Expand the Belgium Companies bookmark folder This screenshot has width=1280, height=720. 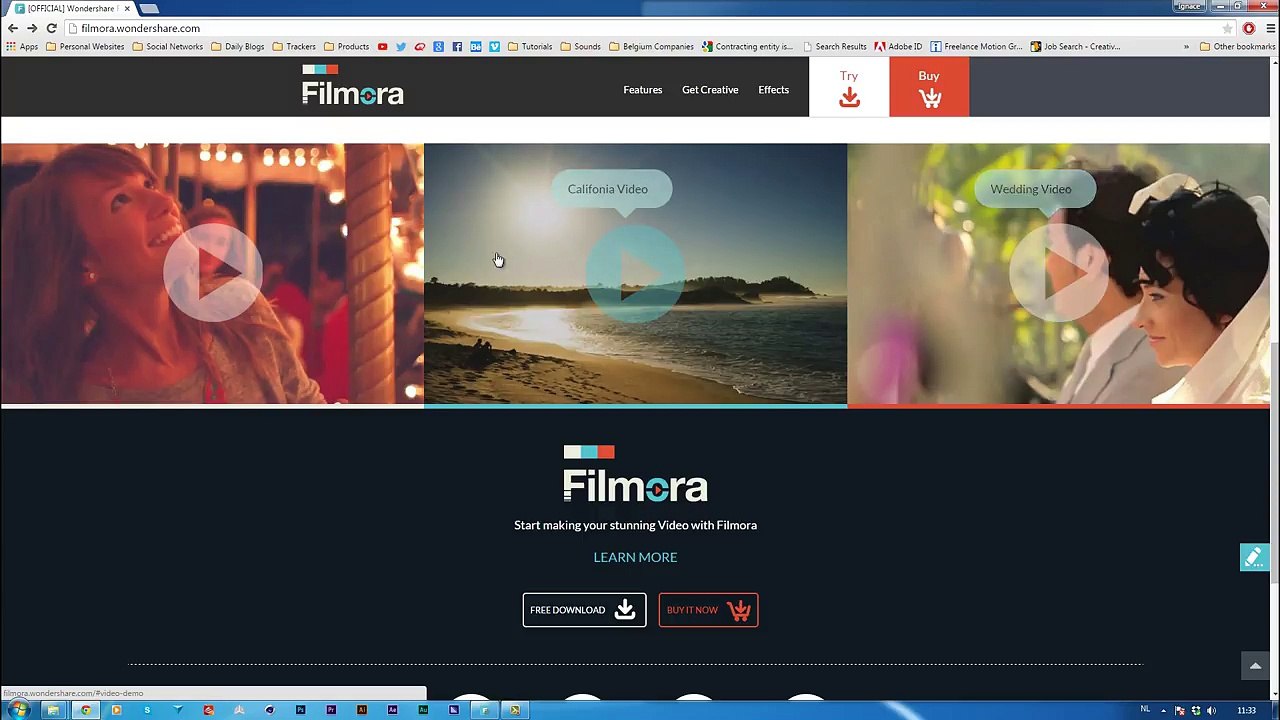click(651, 46)
